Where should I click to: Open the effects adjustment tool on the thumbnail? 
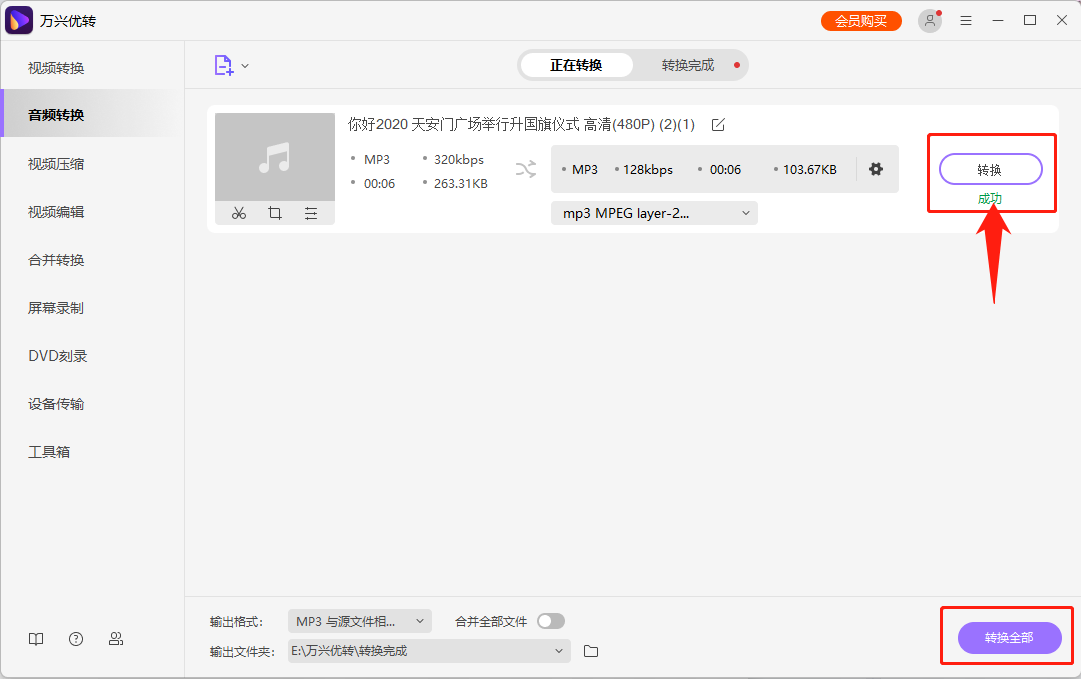click(311, 213)
